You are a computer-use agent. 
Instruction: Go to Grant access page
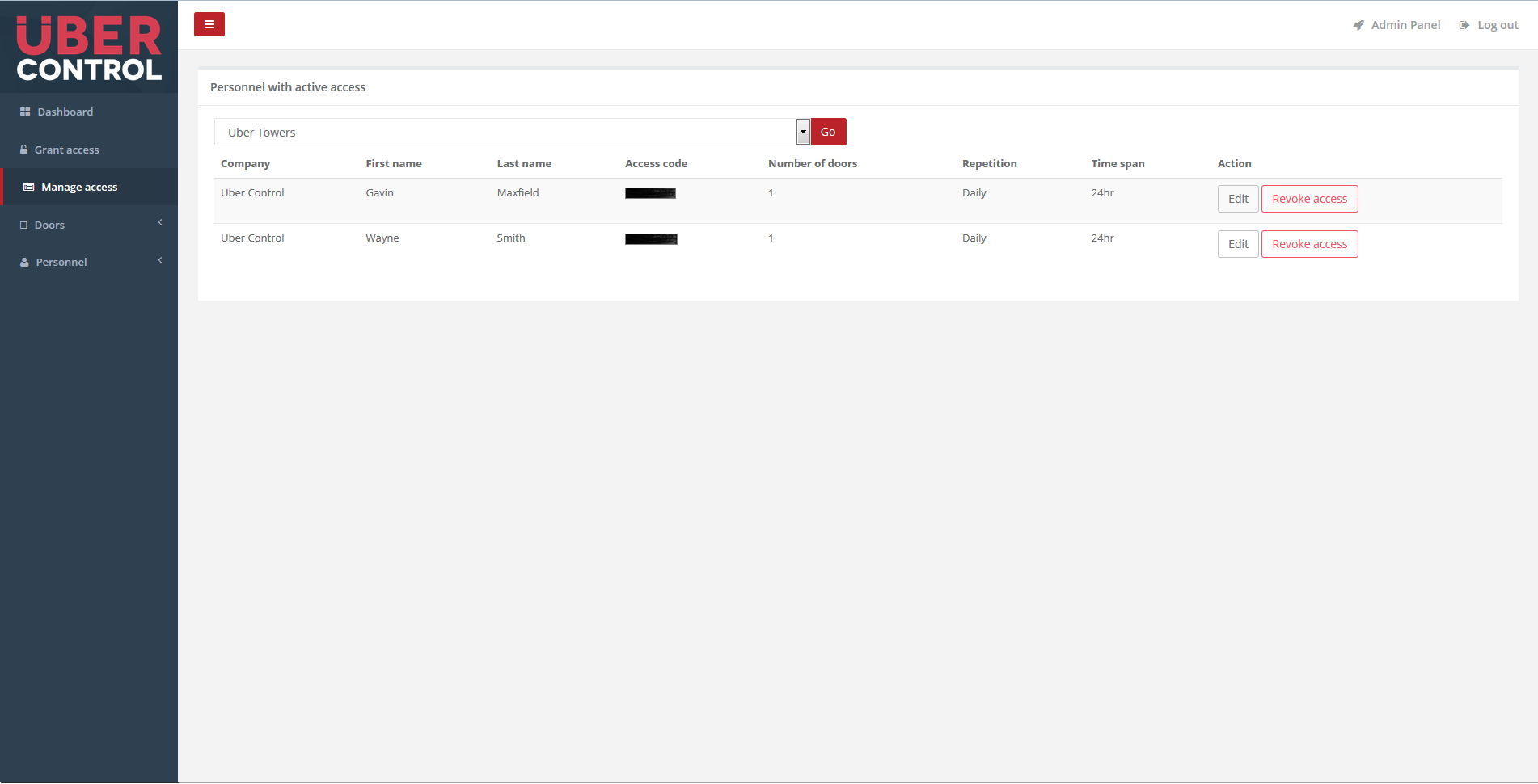[66, 150]
